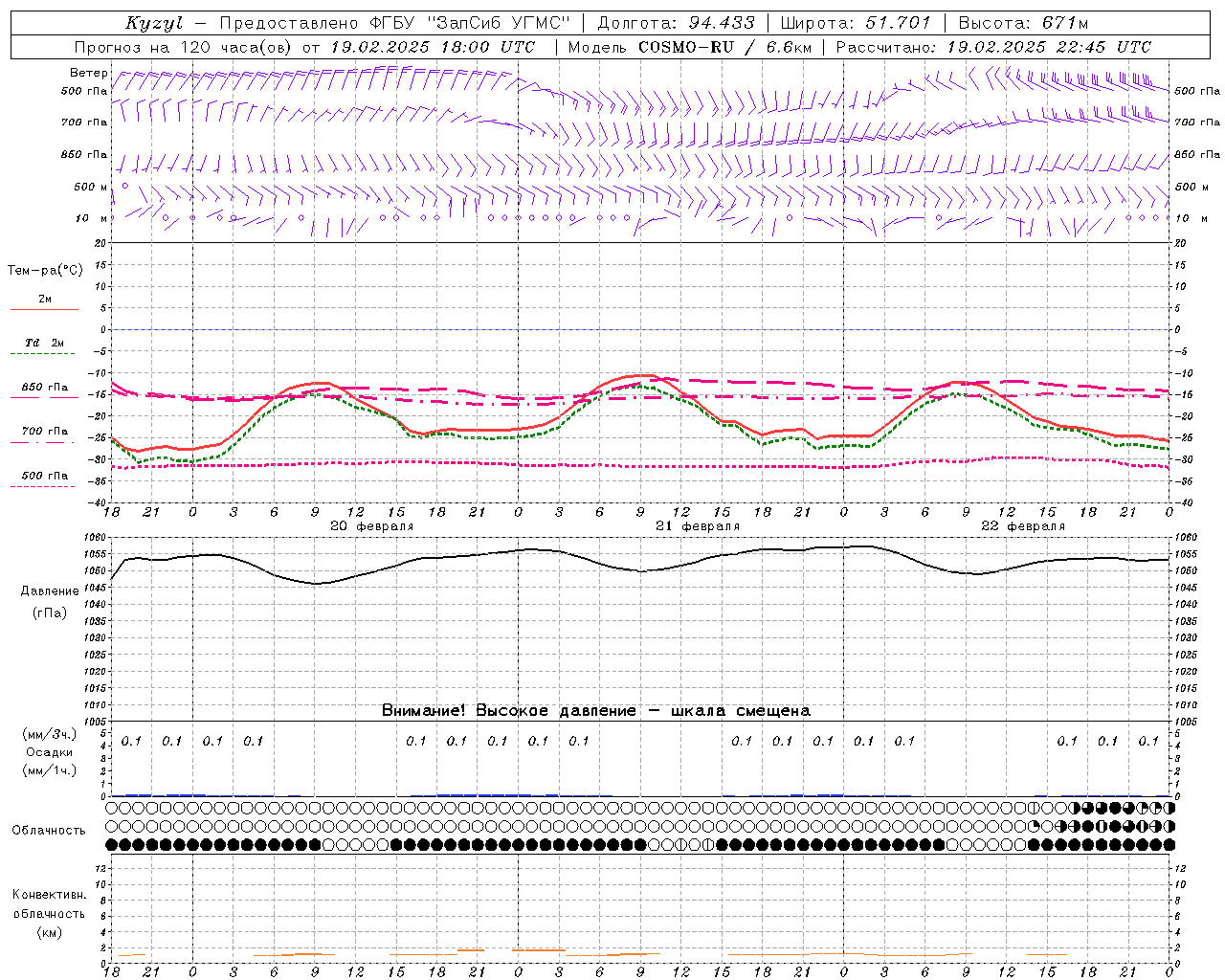Click the 10 м wind level label on left
1225x980 pixels.
[91, 218]
